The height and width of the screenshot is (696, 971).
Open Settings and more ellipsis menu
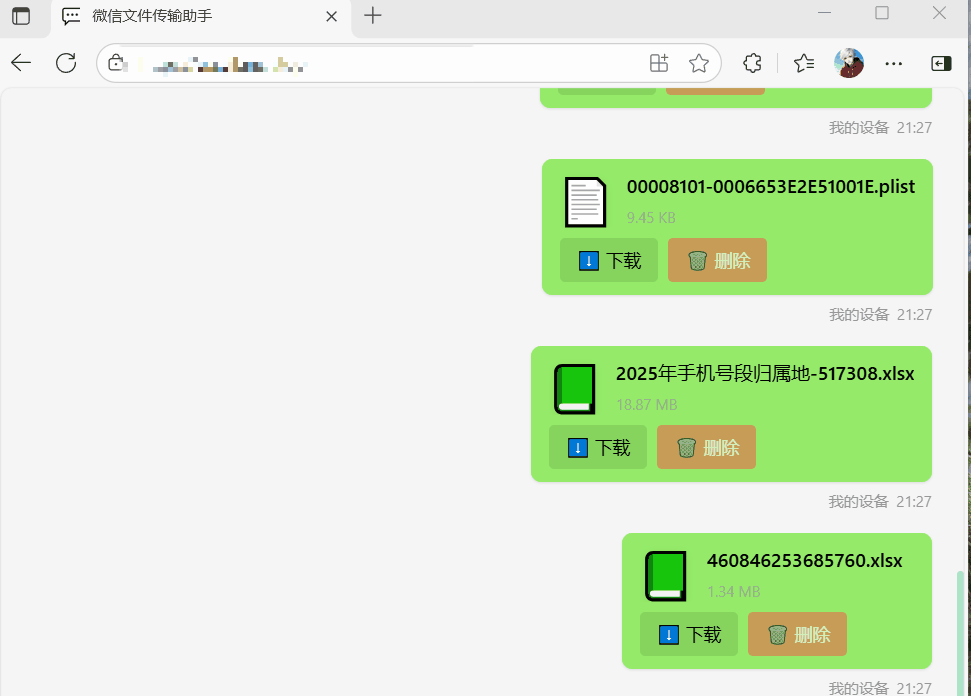(x=894, y=63)
